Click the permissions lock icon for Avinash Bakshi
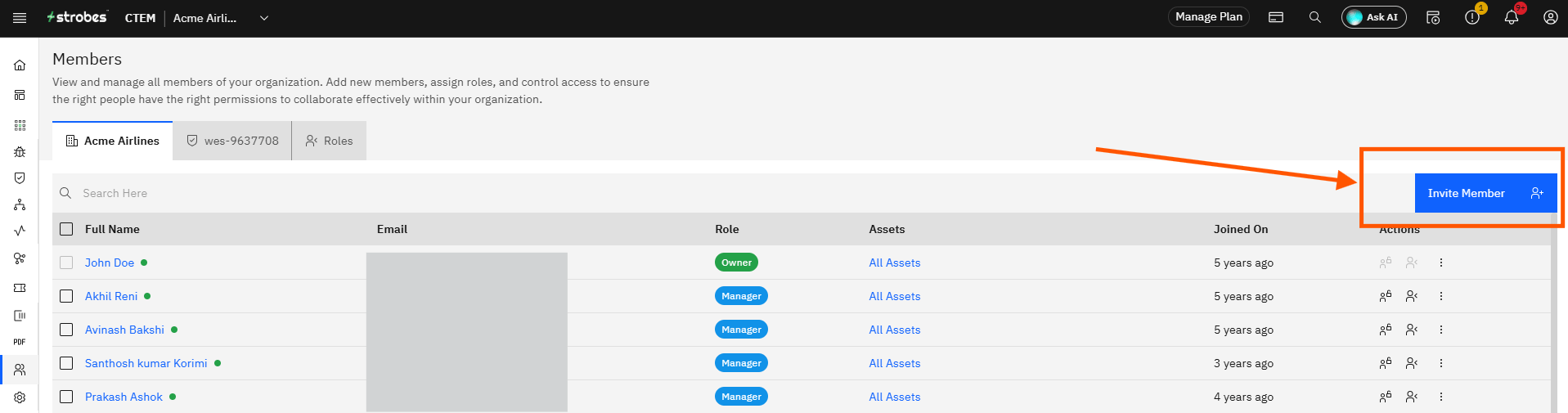 (1385, 330)
